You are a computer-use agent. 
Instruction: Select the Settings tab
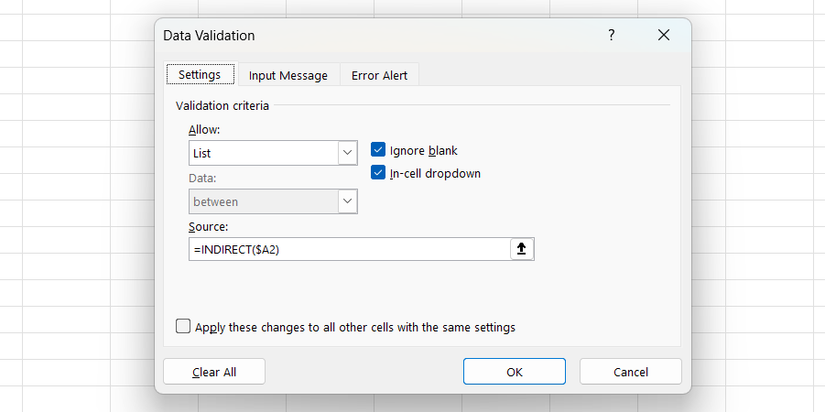(x=200, y=75)
